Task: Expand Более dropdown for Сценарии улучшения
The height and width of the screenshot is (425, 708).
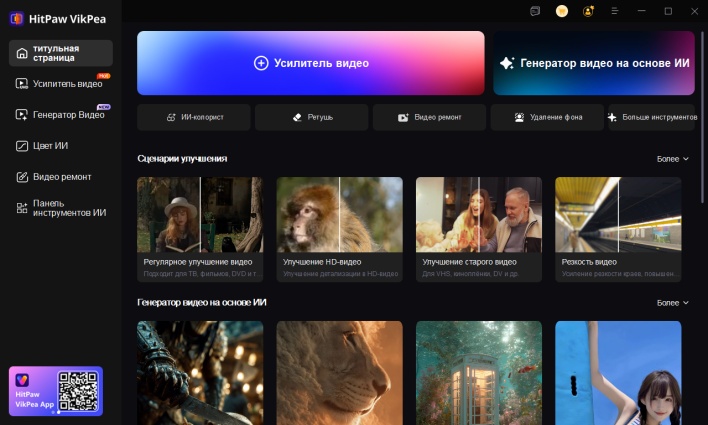Action: click(672, 159)
